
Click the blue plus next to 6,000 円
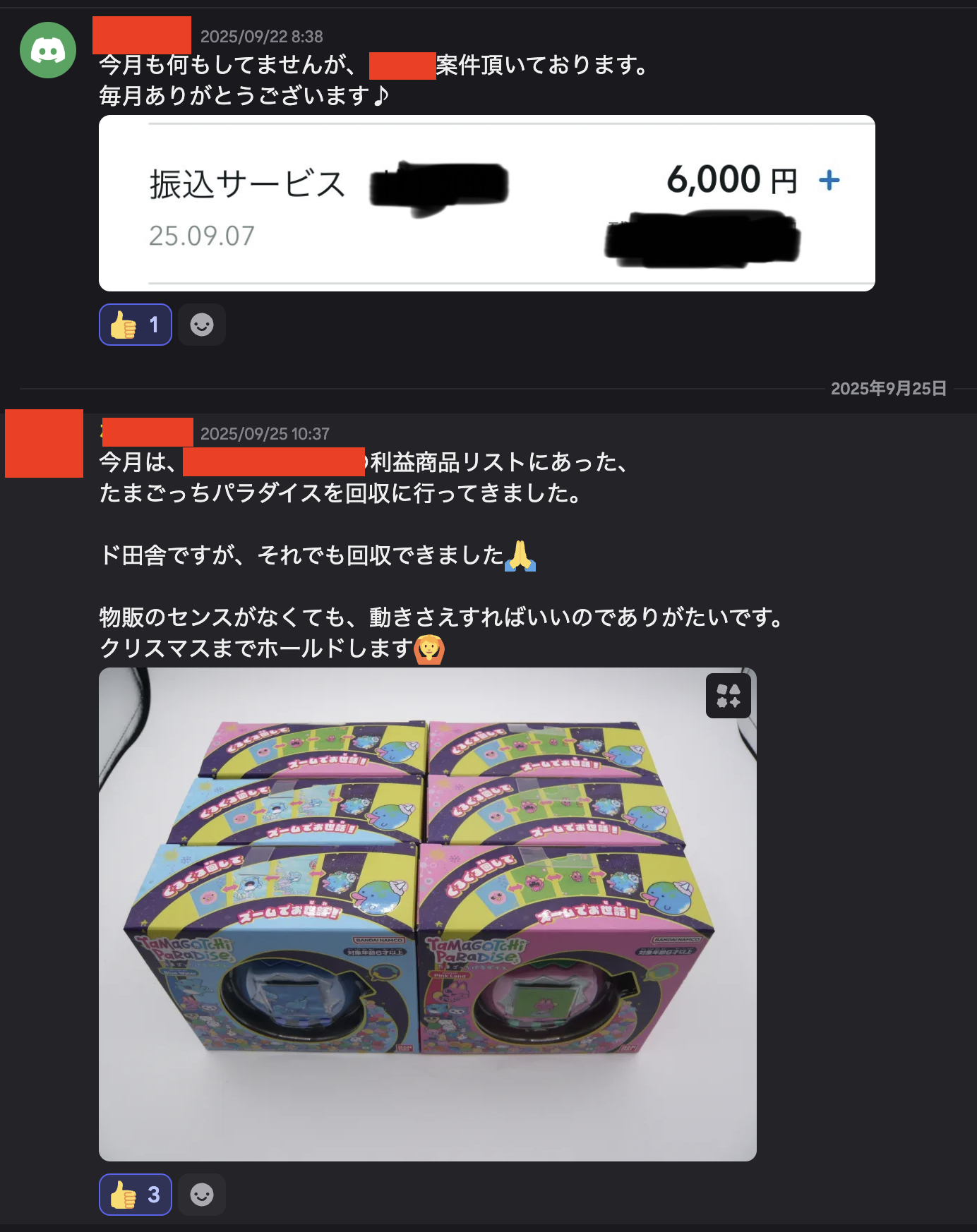click(x=829, y=181)
